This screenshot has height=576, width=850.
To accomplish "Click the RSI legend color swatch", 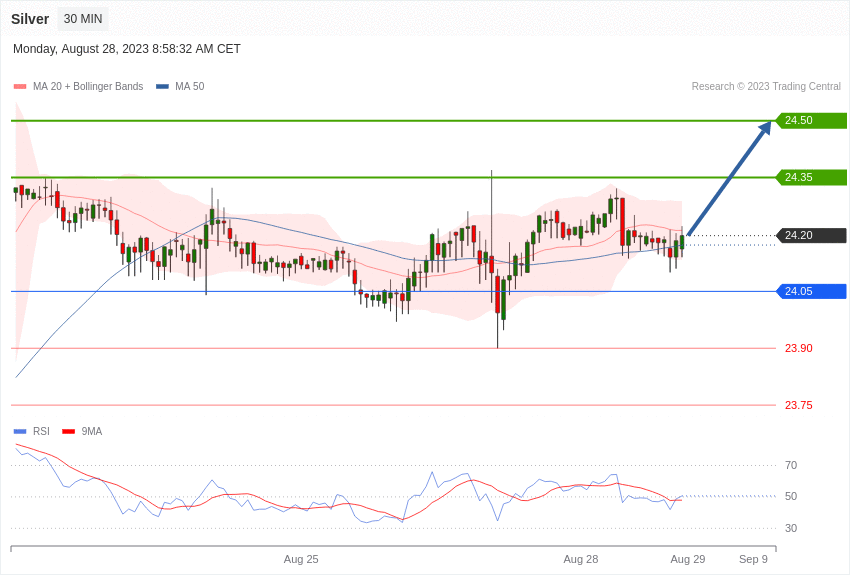I will 20,432.
